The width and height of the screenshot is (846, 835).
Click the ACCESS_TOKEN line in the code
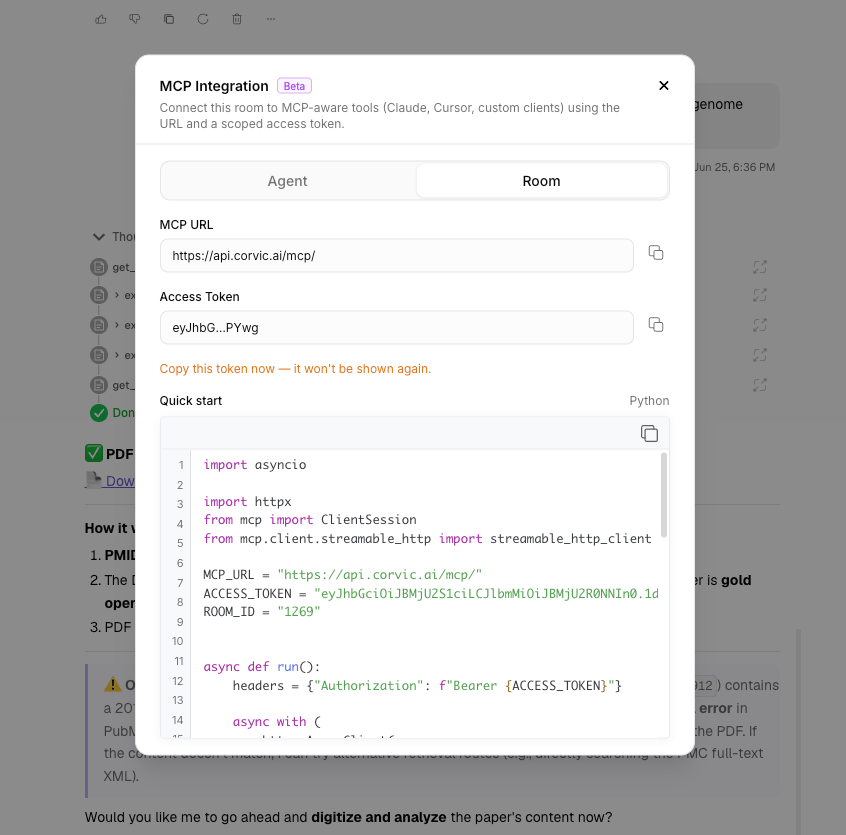coord(431,593)
